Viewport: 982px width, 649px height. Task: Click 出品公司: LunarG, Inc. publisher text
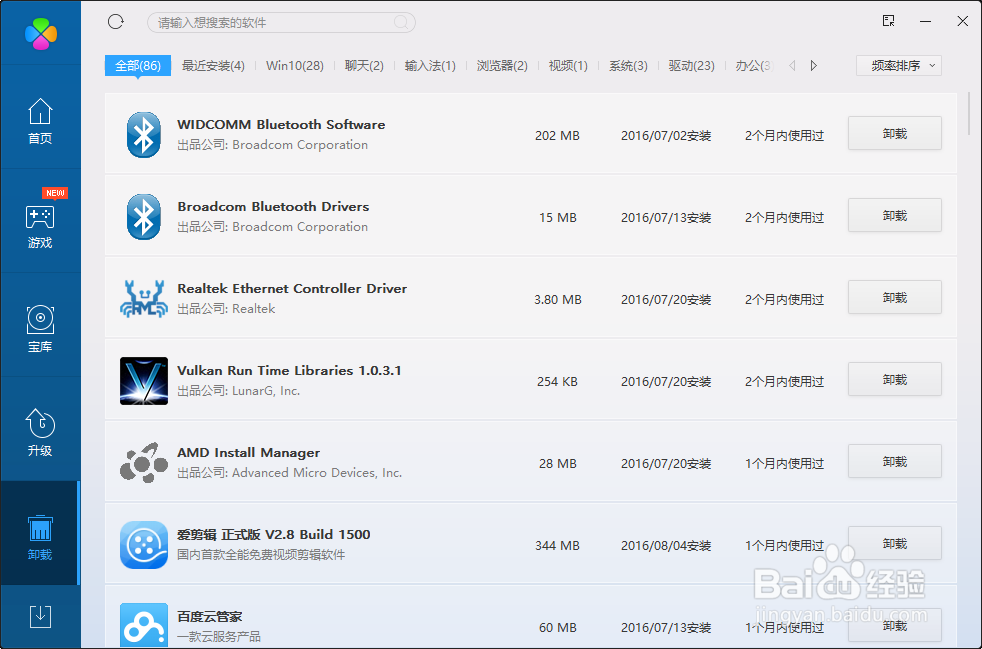pos(239,390)
